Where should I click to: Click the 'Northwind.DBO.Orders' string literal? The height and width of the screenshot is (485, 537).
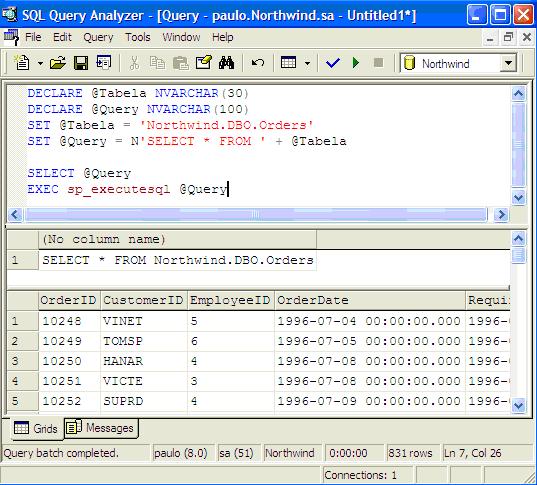coord(226,125)
